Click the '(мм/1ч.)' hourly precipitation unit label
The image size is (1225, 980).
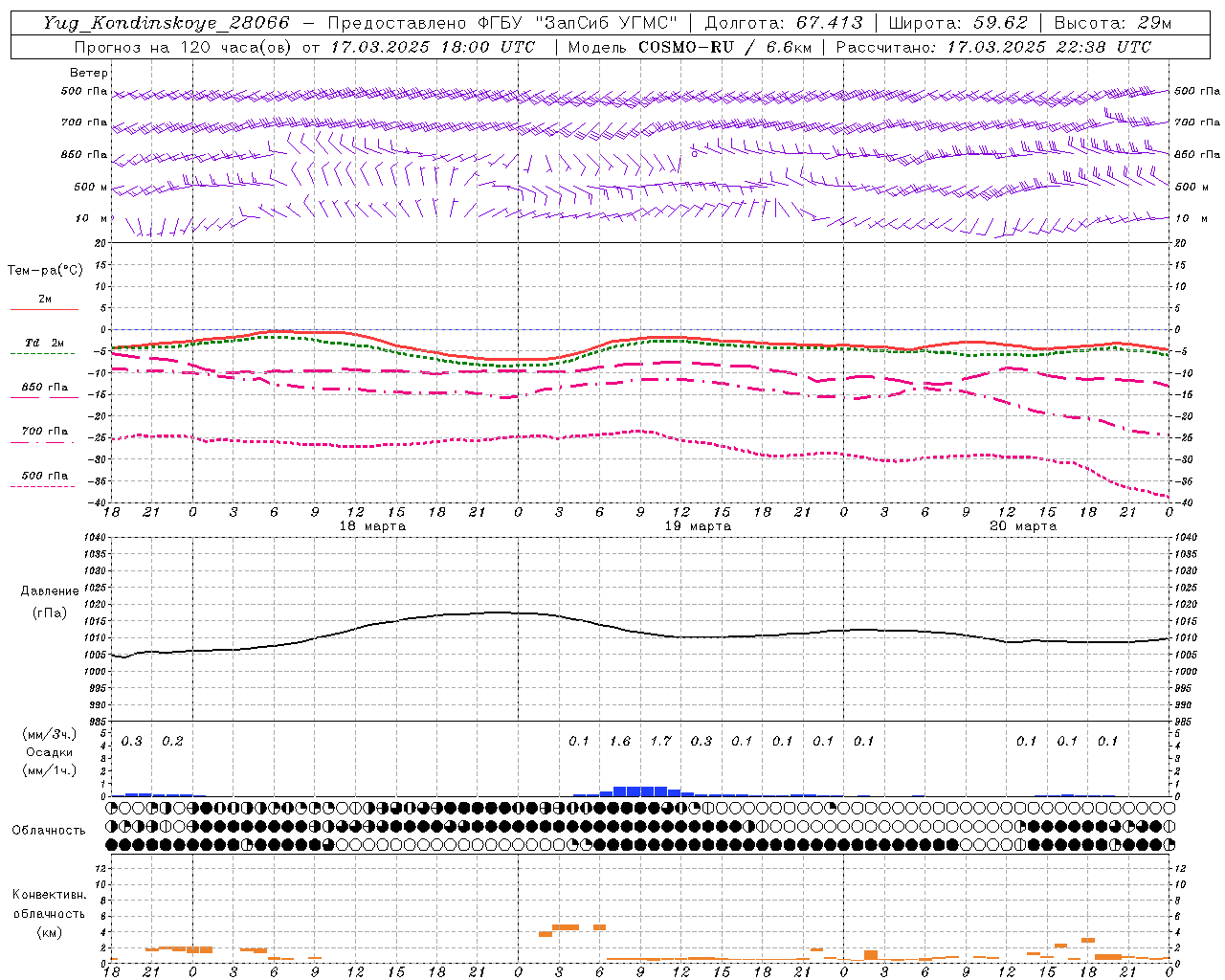tap(50, 770)
